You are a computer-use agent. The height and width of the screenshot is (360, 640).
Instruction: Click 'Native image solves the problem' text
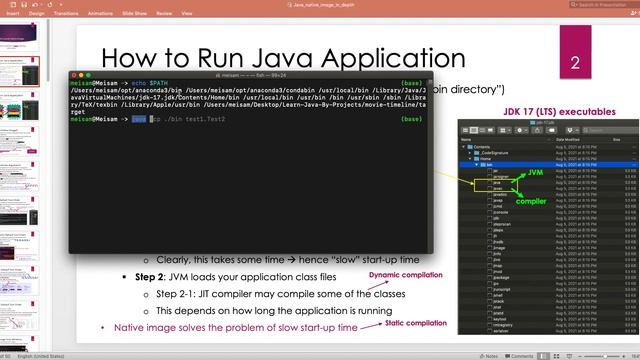[236, 328]
